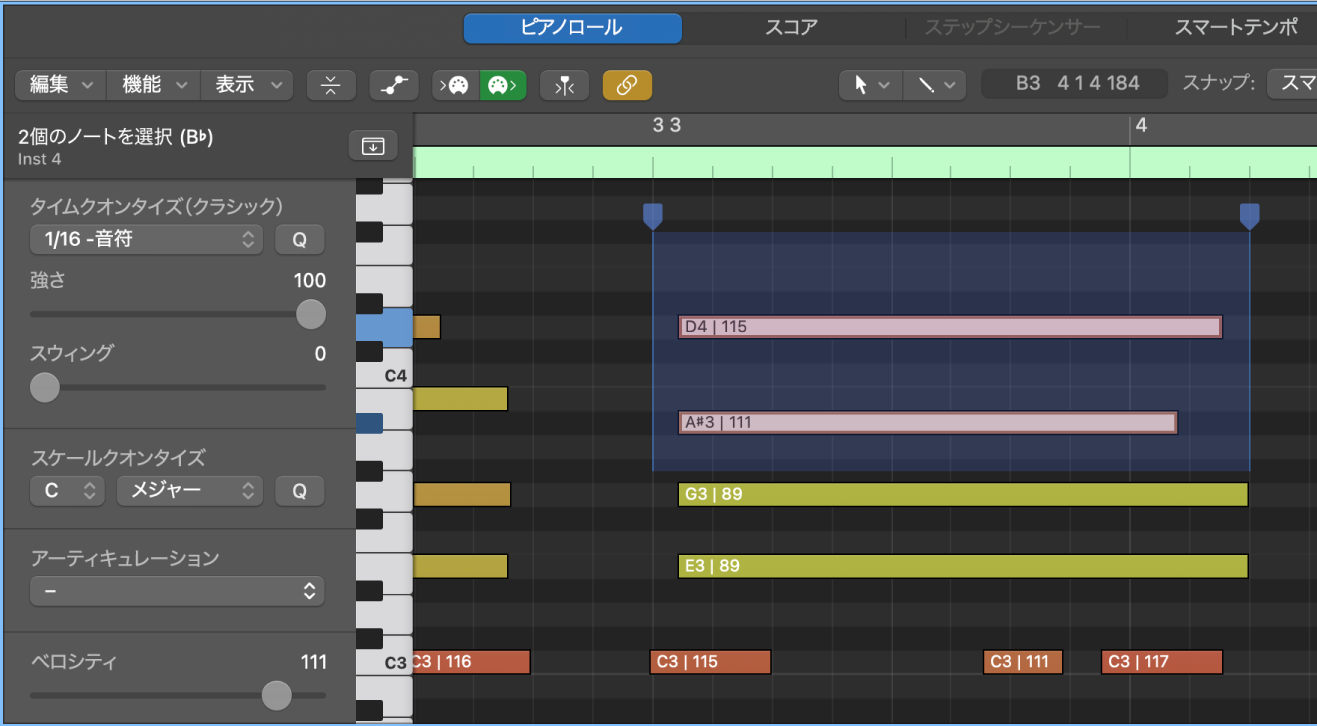
Task: Select the C3 | 116 note
Action: click(470, 662)
